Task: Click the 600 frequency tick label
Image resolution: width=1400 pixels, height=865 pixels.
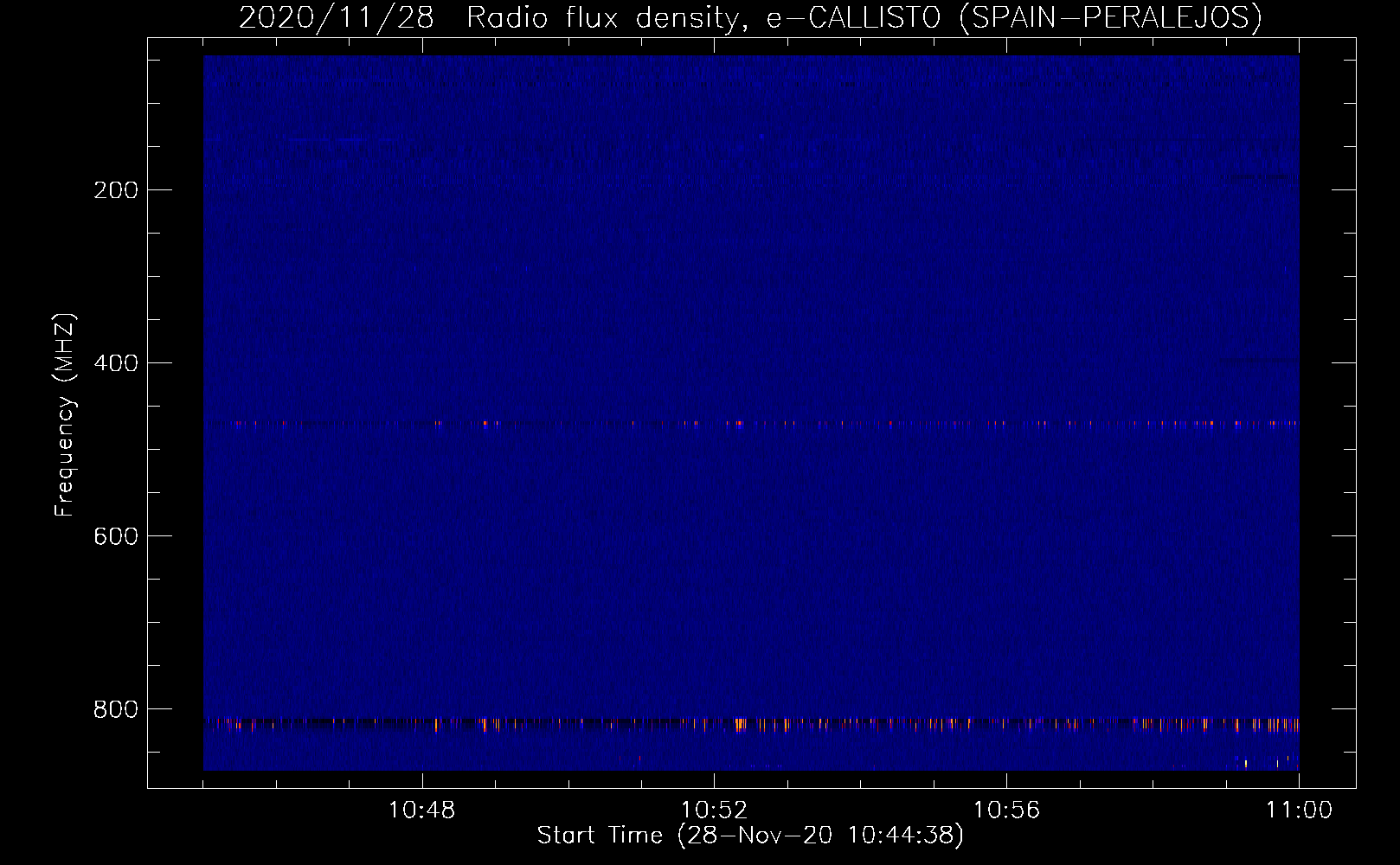Action: pos(116,536)
